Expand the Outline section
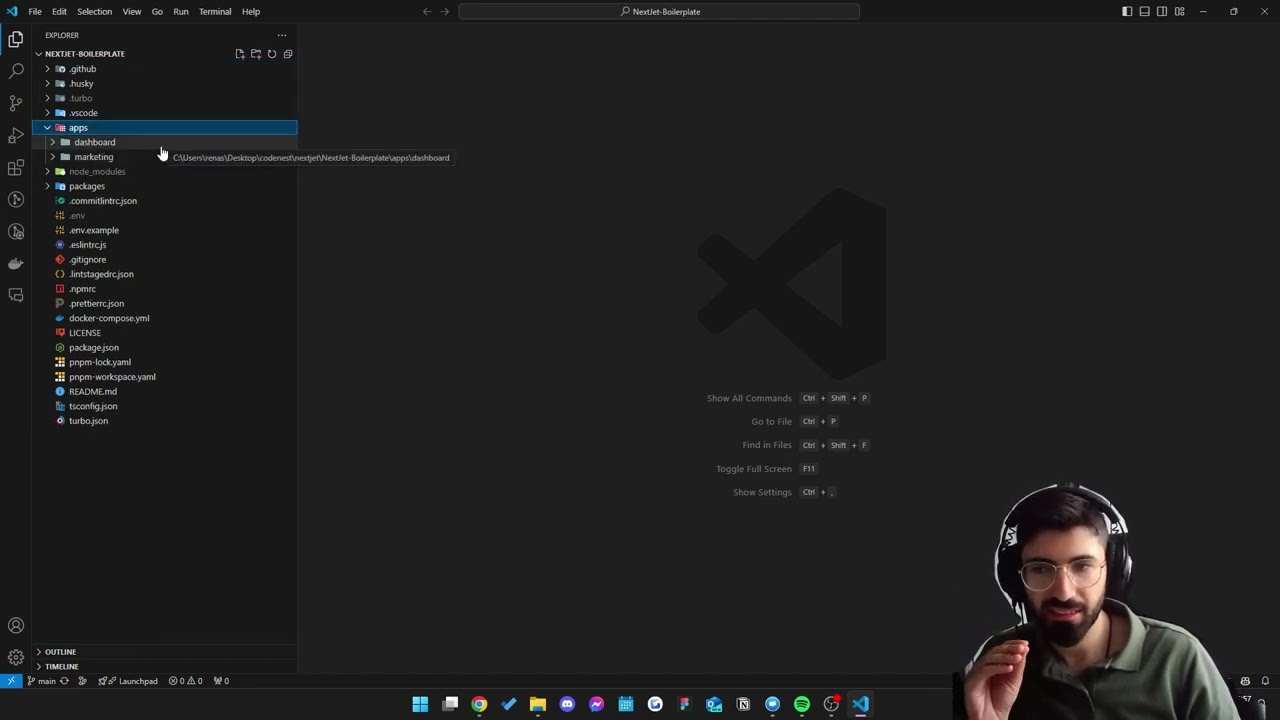 point(165,652)
